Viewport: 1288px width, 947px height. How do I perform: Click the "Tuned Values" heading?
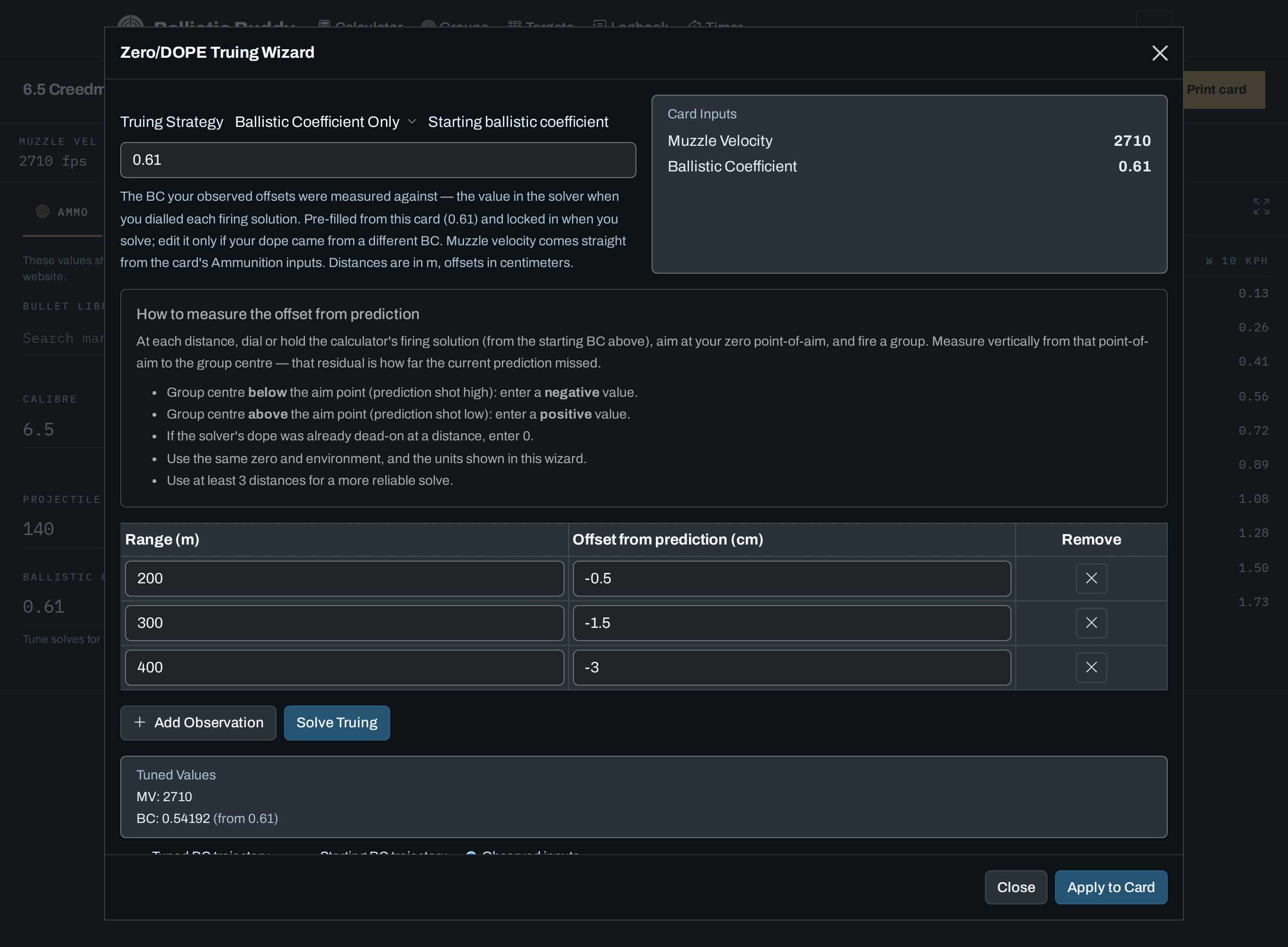point(176,775)
